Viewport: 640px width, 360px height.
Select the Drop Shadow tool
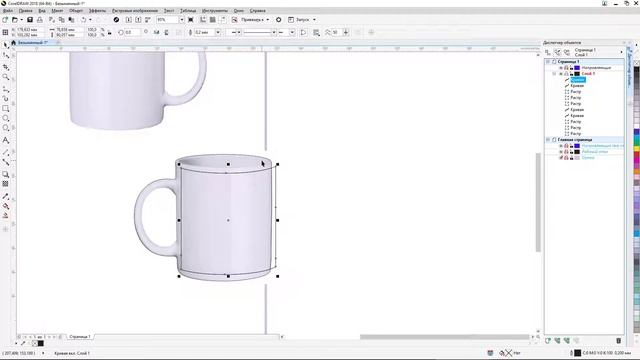[6, 174]
